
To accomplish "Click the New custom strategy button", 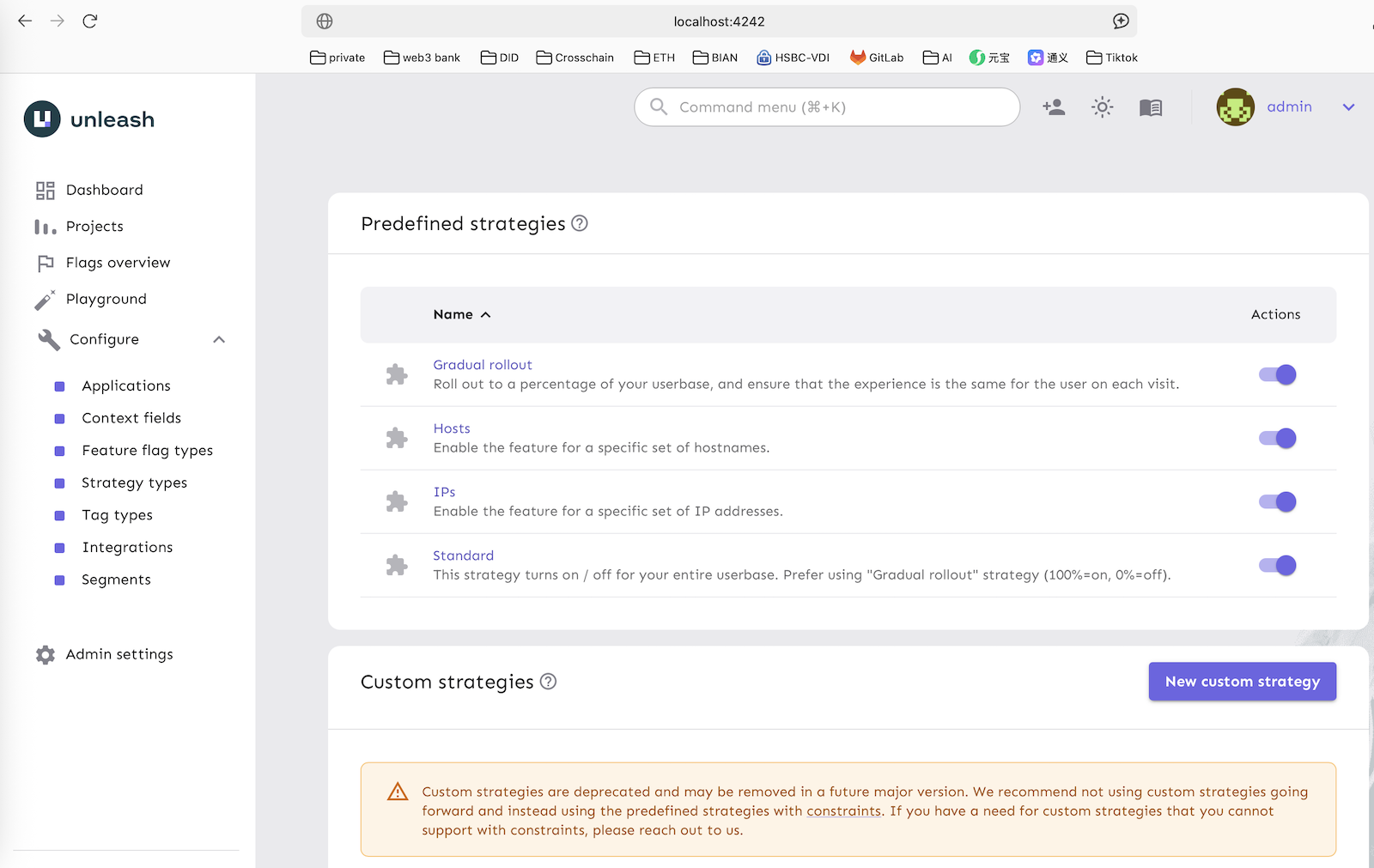I will tap(1242, 682).
